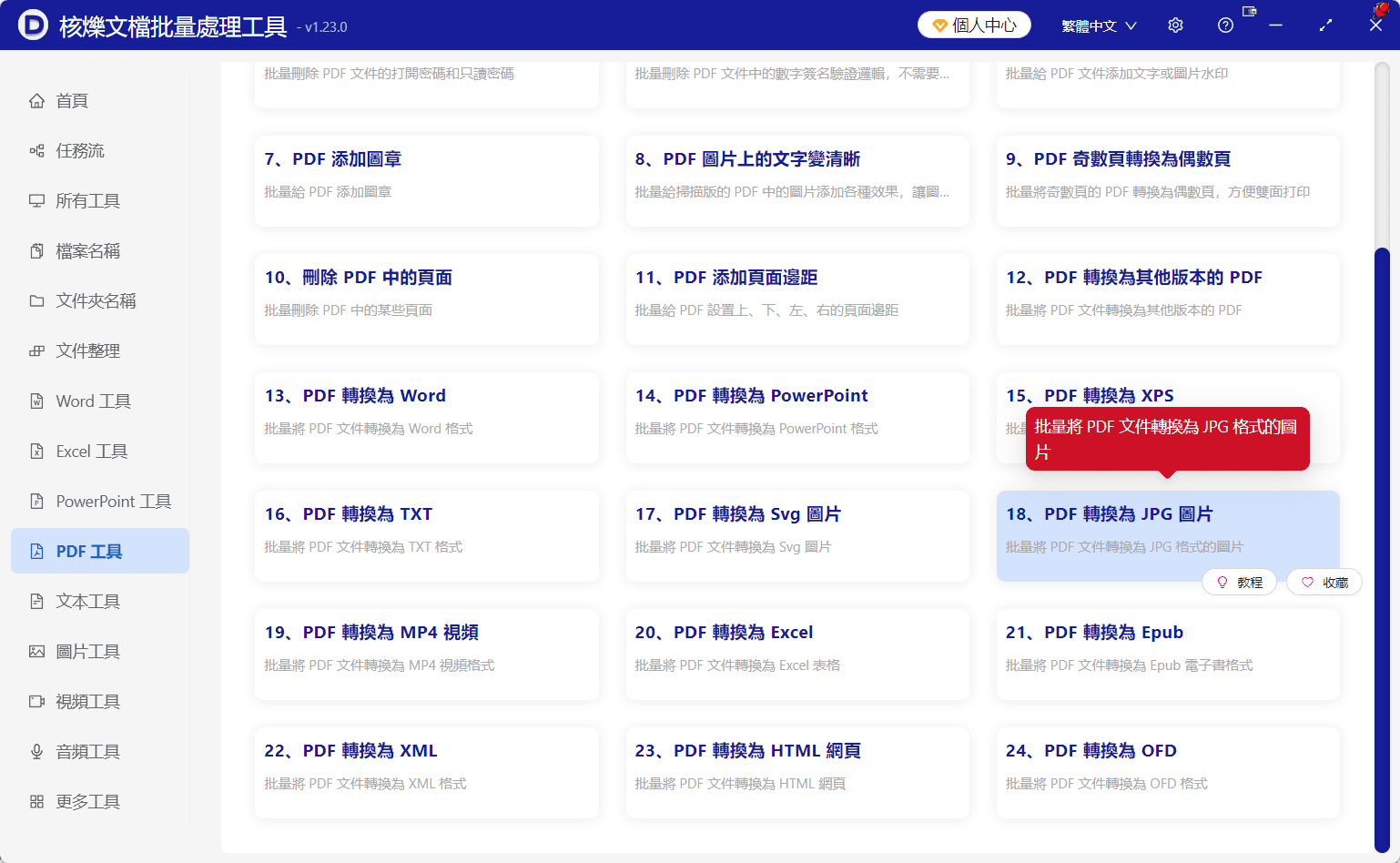
Task: Click the mini window icon in title bar
Action: (1249, 12)
